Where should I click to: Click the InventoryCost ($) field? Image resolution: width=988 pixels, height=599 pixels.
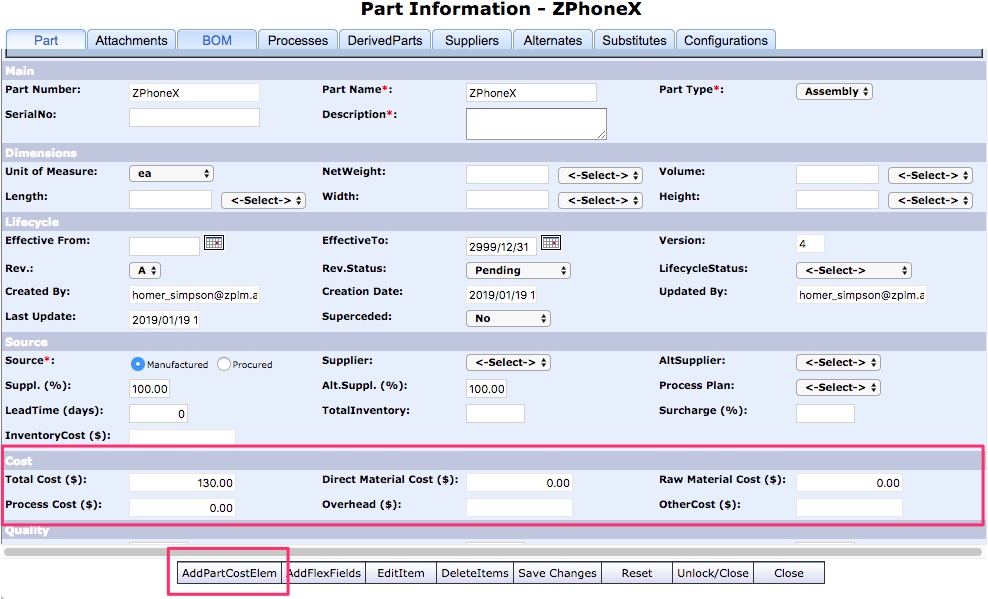[182, 436]
